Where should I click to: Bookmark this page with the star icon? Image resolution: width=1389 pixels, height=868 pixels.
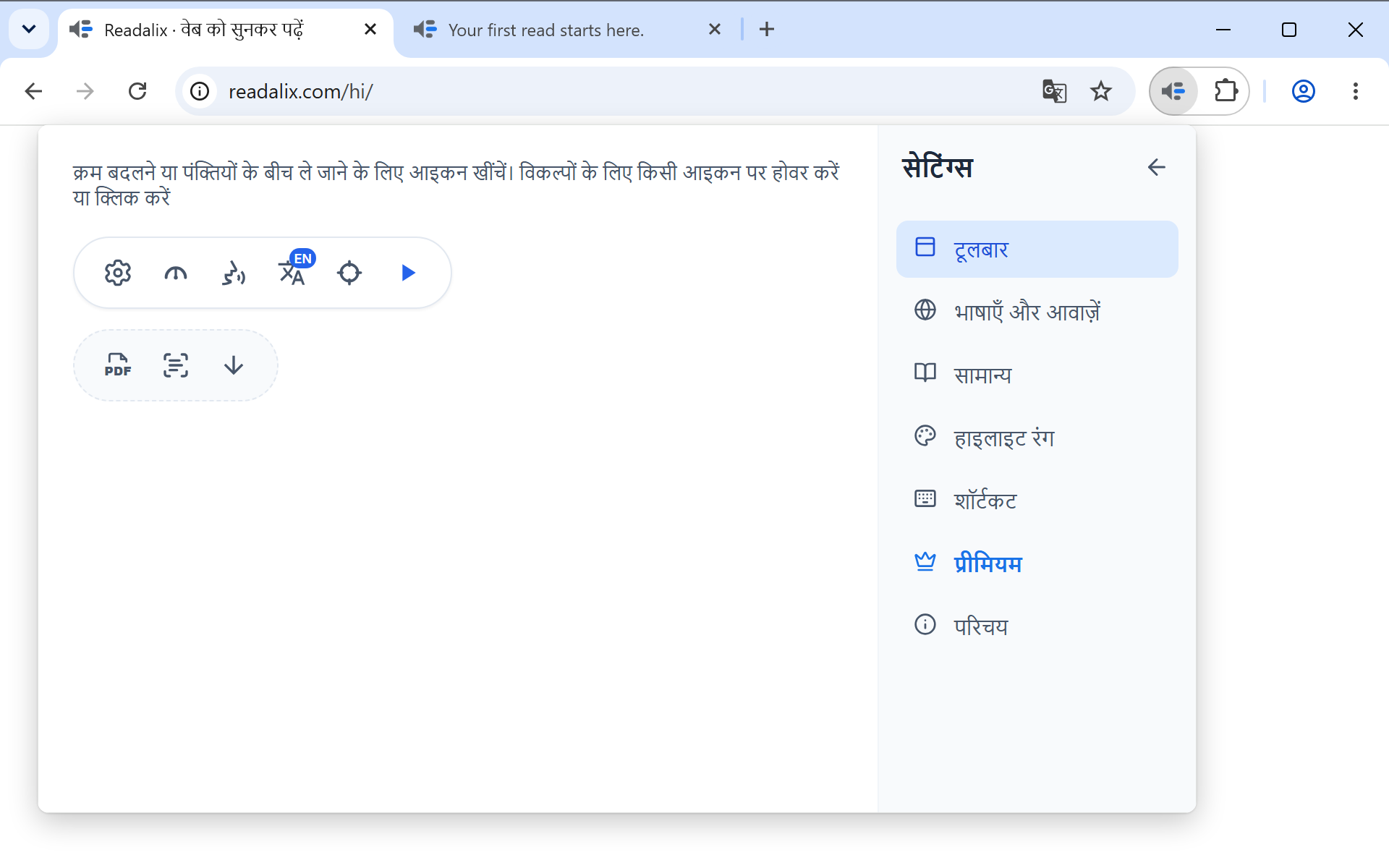pyautogui.click(x=1100, y=91)
